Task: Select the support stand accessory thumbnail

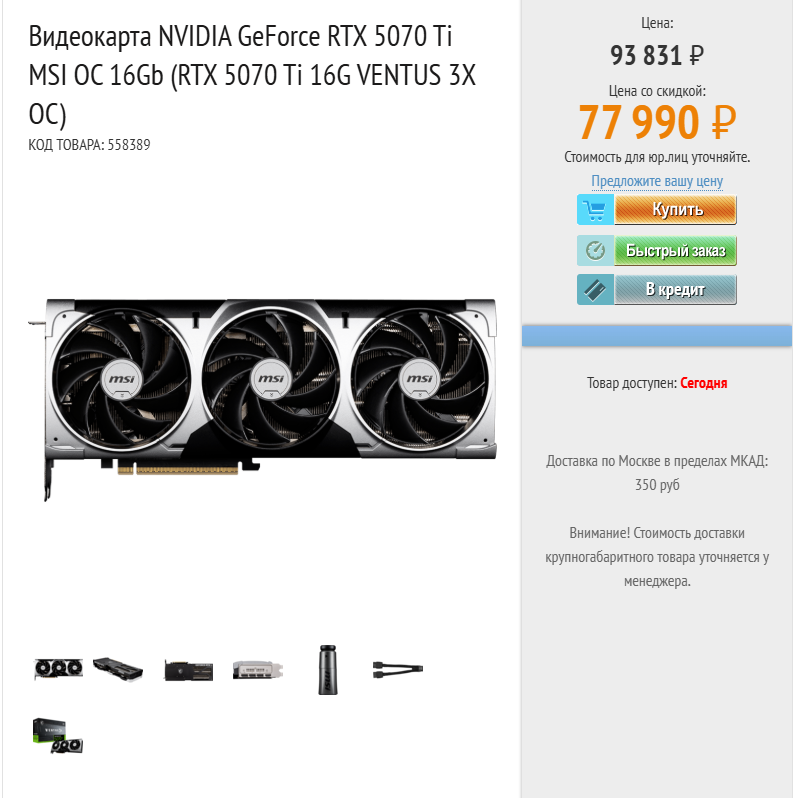Action: click(x=328, y=670)
